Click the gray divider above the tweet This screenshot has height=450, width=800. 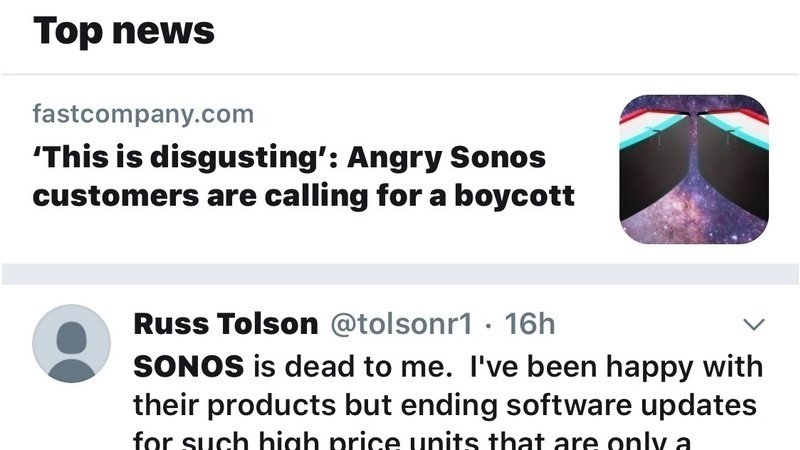tap(400, 275)
